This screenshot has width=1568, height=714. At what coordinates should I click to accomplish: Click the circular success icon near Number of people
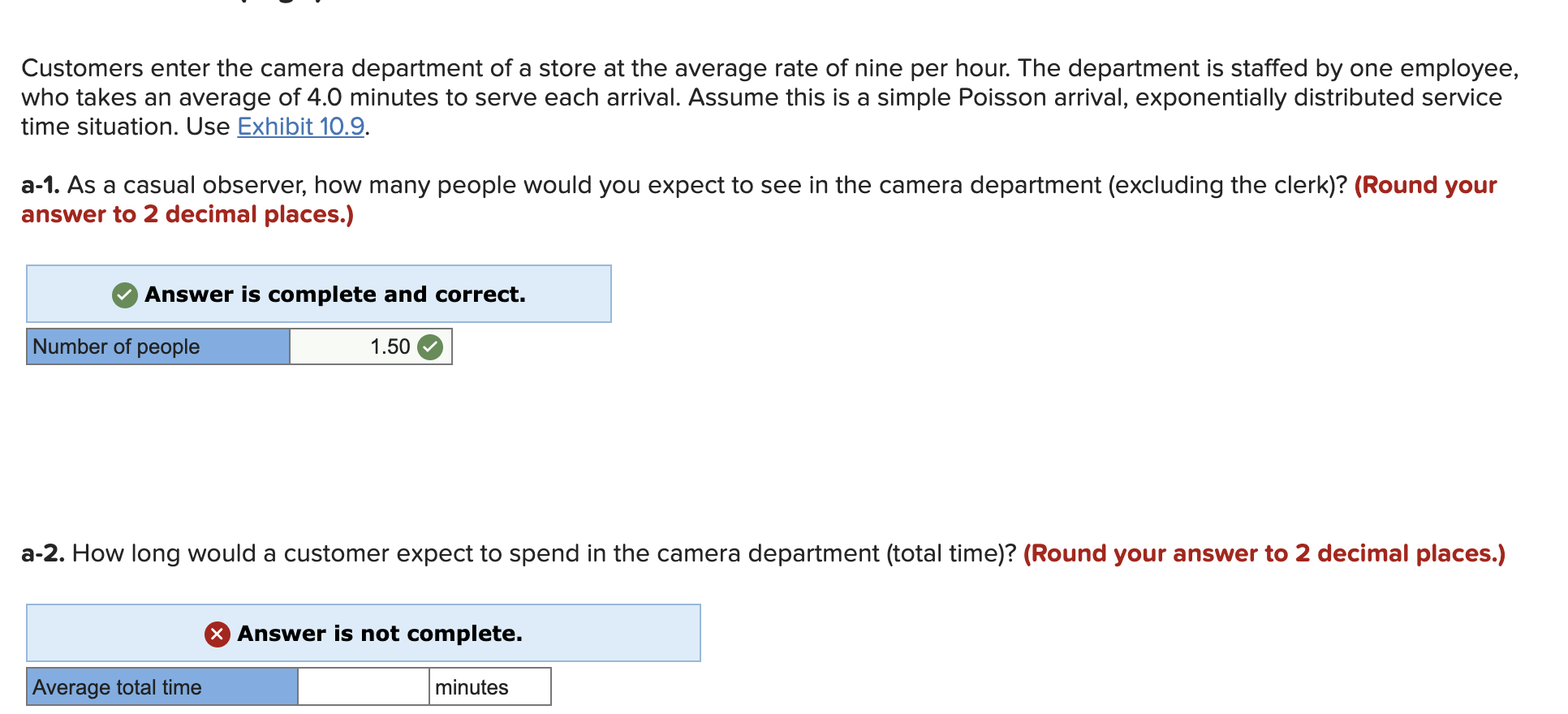coord(431,346)
